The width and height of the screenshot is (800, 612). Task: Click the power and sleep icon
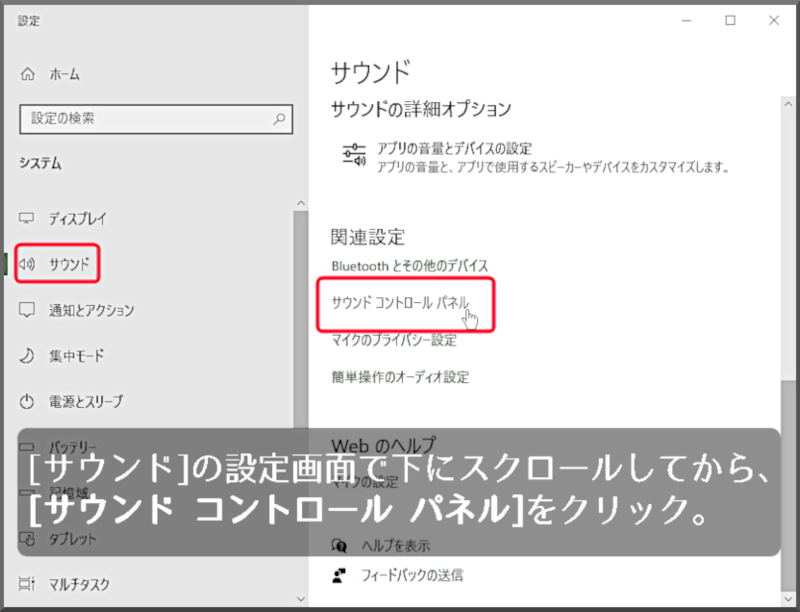pos(27,401)
